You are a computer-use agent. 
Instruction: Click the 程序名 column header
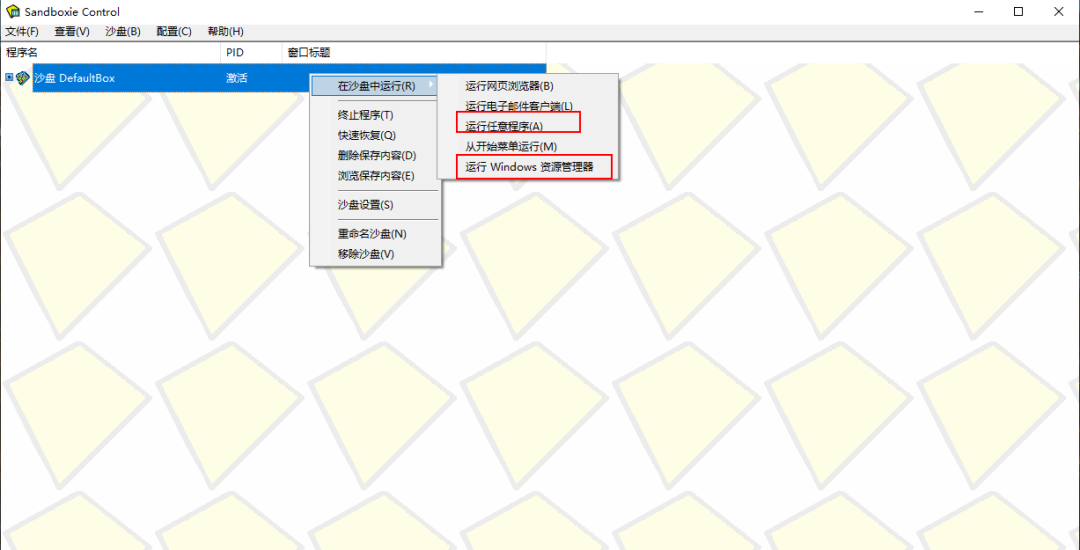pyautogui.click(x=22, y=52)
